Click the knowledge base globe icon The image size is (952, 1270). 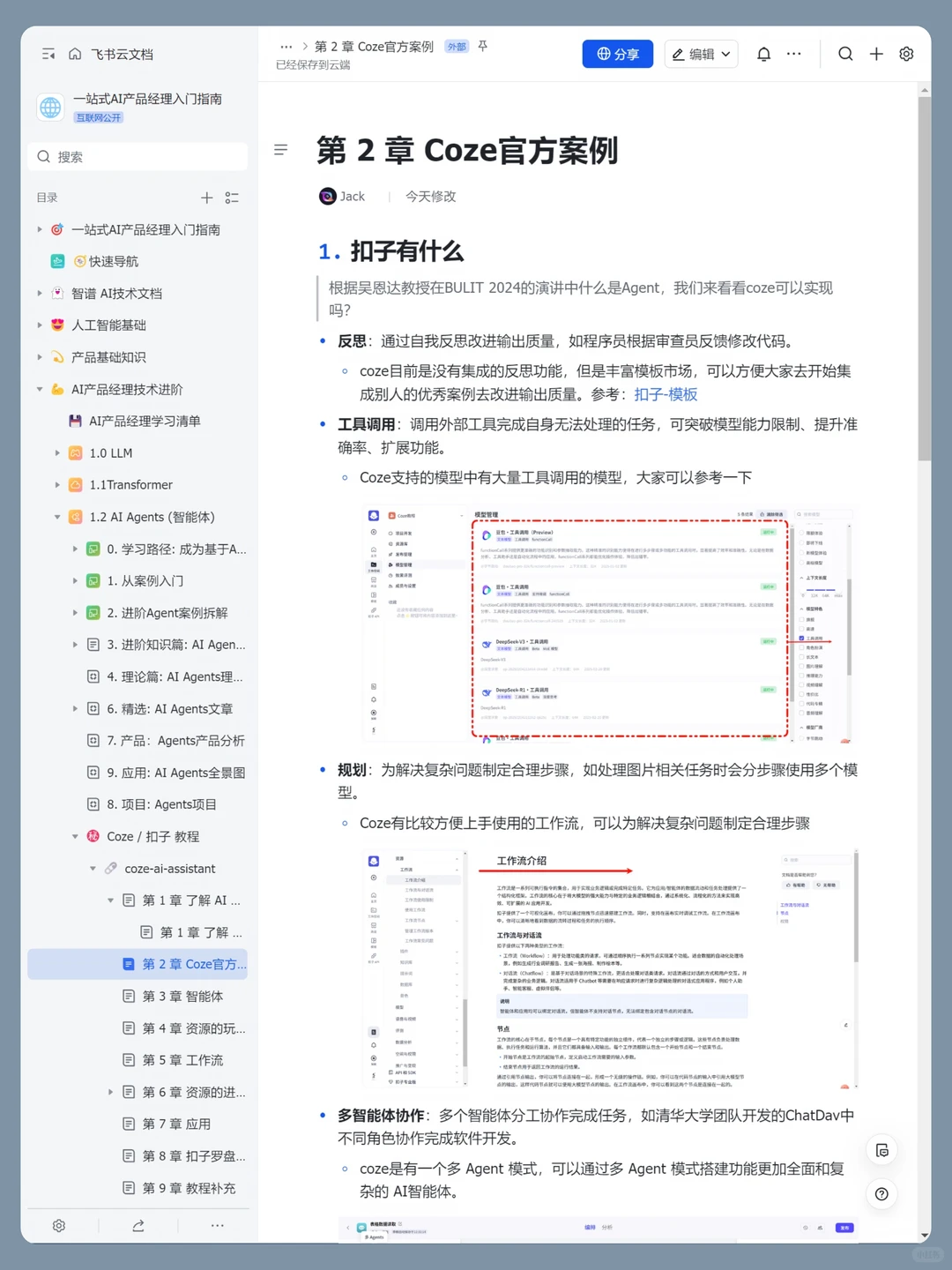pyautogui.click(x=50, y=107)
